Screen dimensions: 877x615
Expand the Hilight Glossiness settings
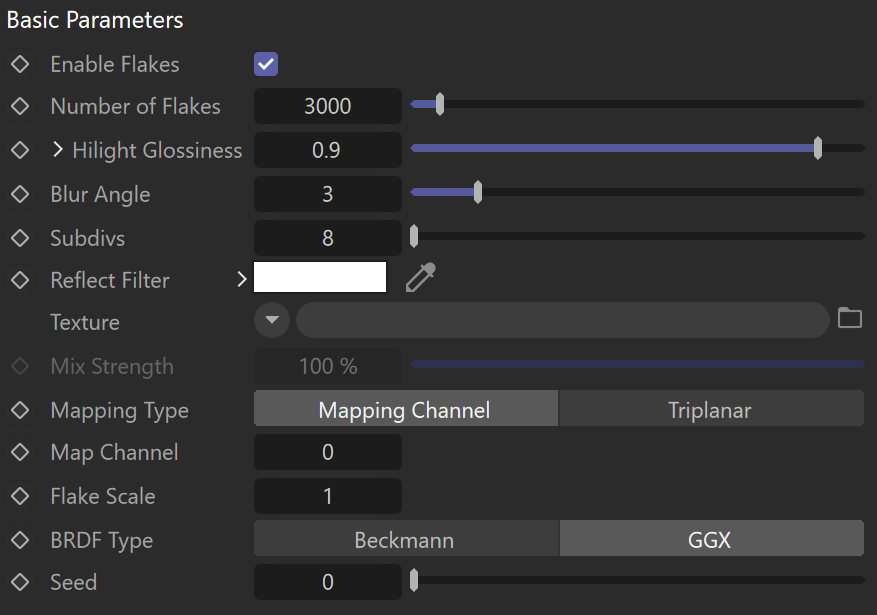(58, 149)
